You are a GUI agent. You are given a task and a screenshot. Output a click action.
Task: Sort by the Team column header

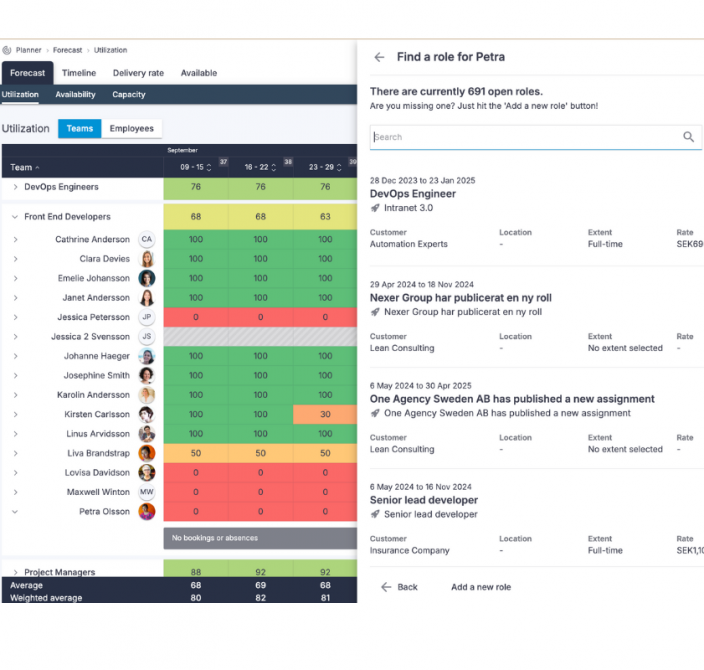click(22, 168)
